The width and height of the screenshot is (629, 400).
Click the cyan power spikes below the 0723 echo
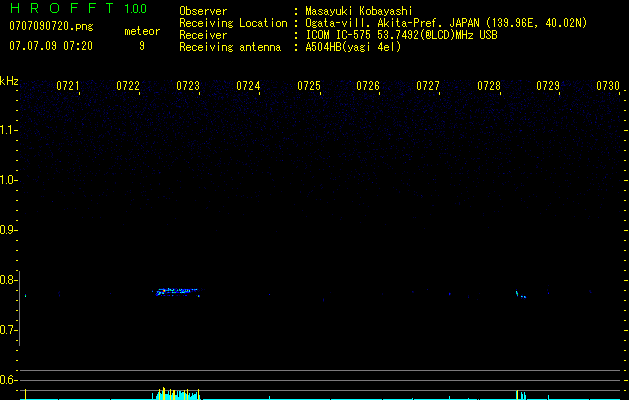coord(176,394)
